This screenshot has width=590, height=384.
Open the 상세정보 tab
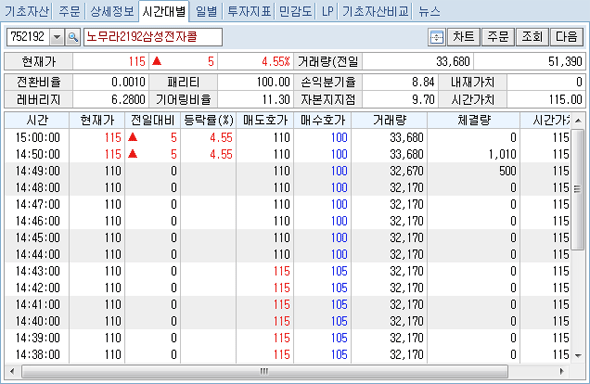(x=112, y=11)
